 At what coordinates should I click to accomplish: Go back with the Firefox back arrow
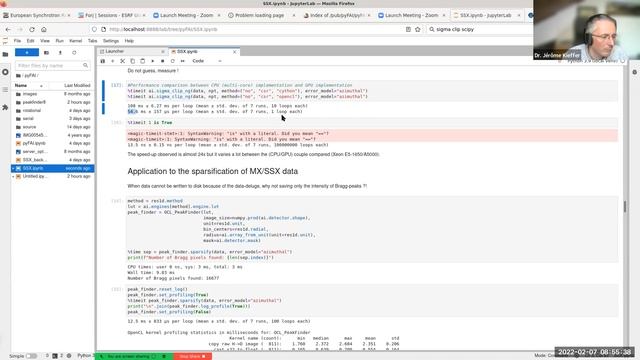pyautogui.click(x=8, y=29)
